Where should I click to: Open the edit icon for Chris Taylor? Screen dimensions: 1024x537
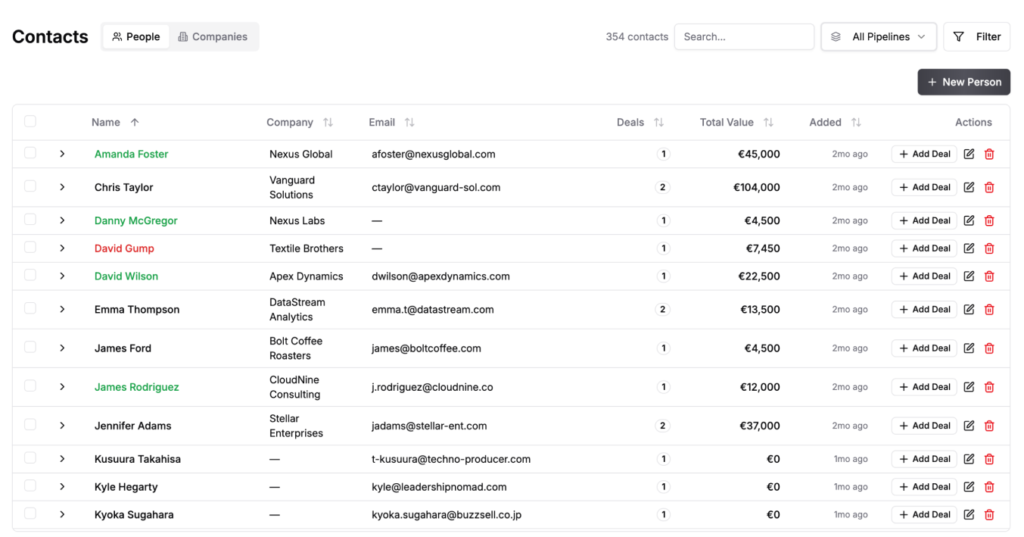pos(969,187)
